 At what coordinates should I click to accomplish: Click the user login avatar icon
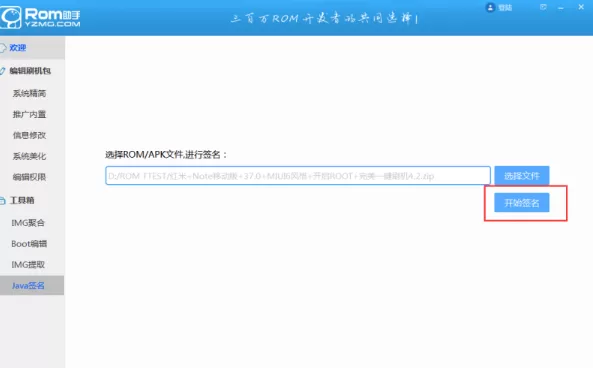(x=490, y=8)
